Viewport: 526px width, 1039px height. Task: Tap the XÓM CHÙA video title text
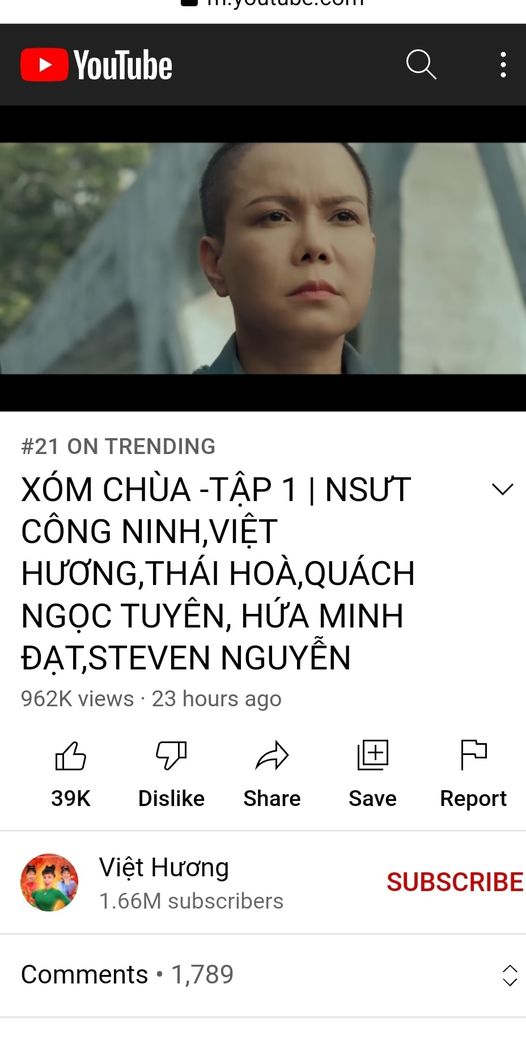click(217, 574)
